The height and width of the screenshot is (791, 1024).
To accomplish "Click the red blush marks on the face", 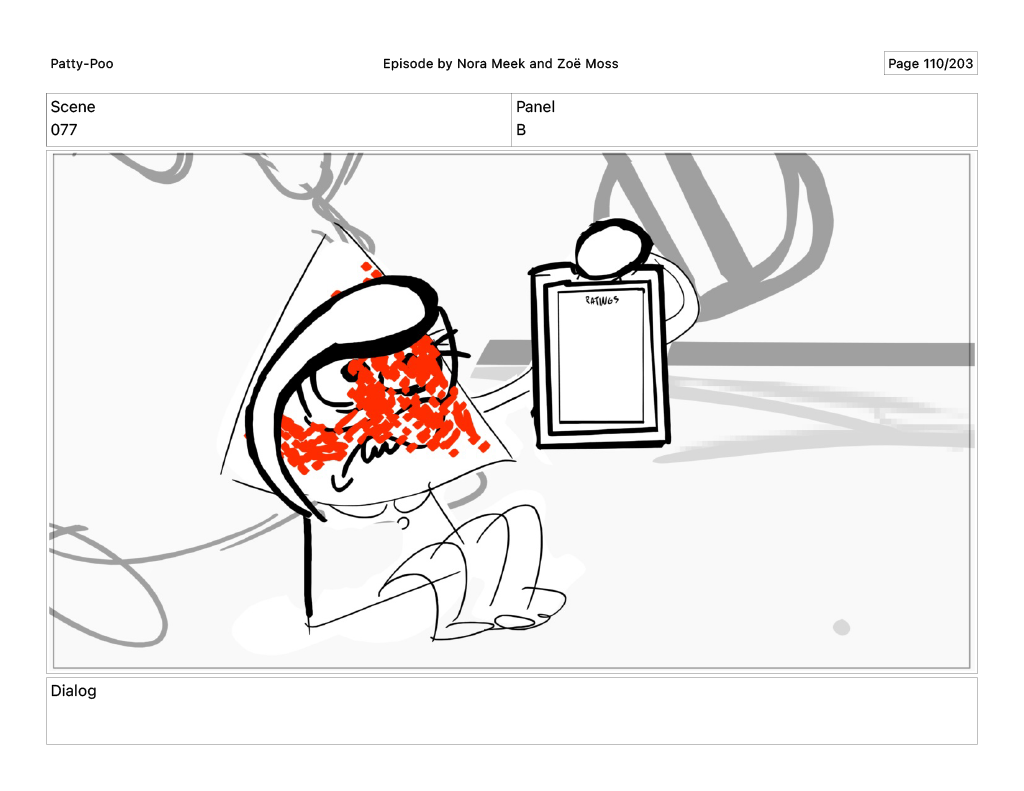I will pyautogui.click(x=400, y=400).
